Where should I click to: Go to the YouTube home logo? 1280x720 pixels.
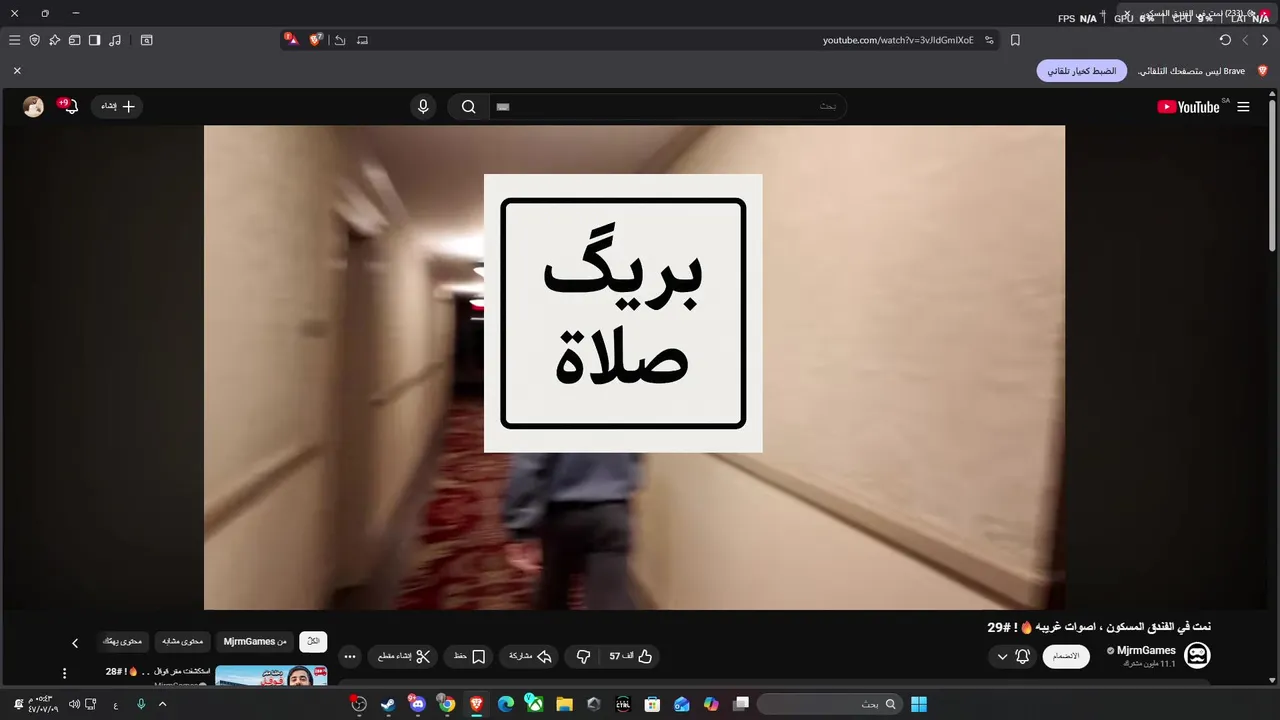click(x=1188, y=107)
